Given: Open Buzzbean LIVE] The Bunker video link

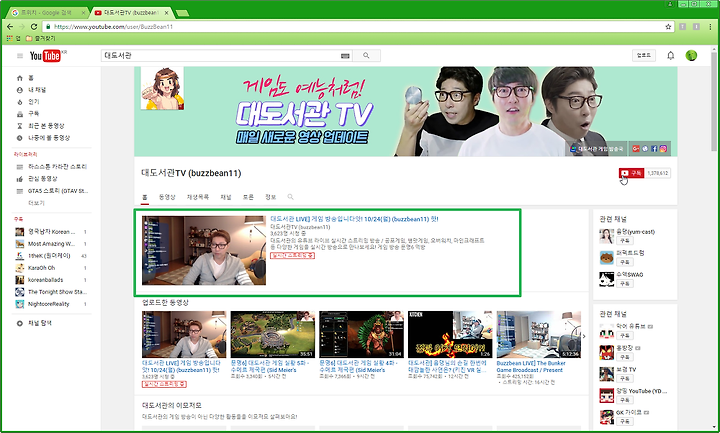Looking at the screenshot, I should (531, 366).
